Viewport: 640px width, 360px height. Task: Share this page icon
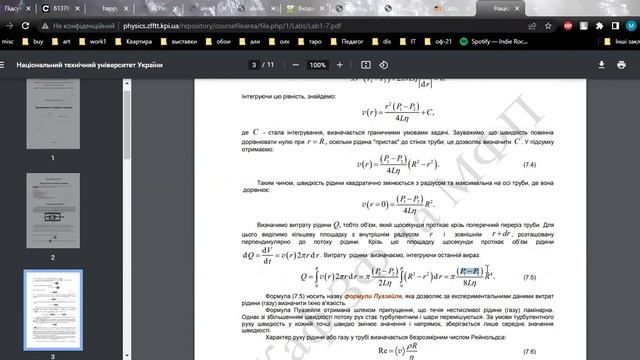point(532,26)
